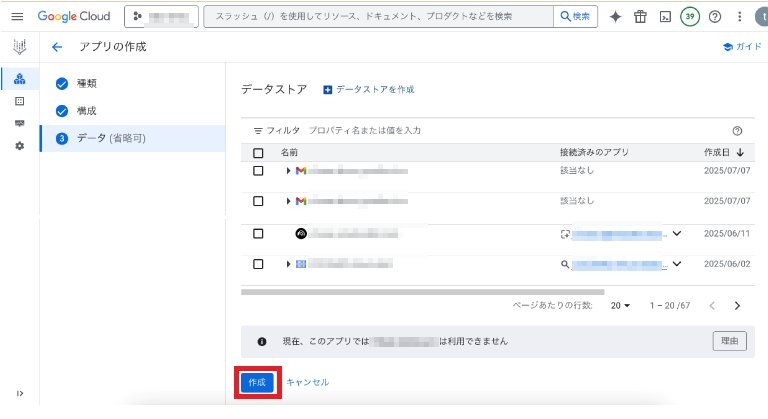
Task: Click the Gemini sparkle icon
Action: (x=615, y=17)
